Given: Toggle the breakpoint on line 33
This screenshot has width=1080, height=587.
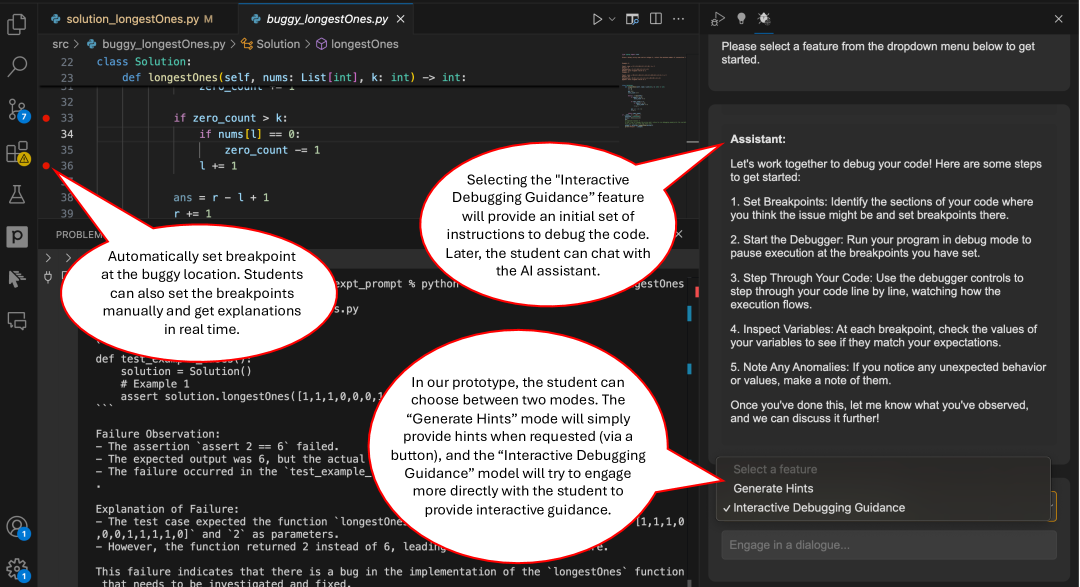Looking at the screenshot, I should pos(46,118).
